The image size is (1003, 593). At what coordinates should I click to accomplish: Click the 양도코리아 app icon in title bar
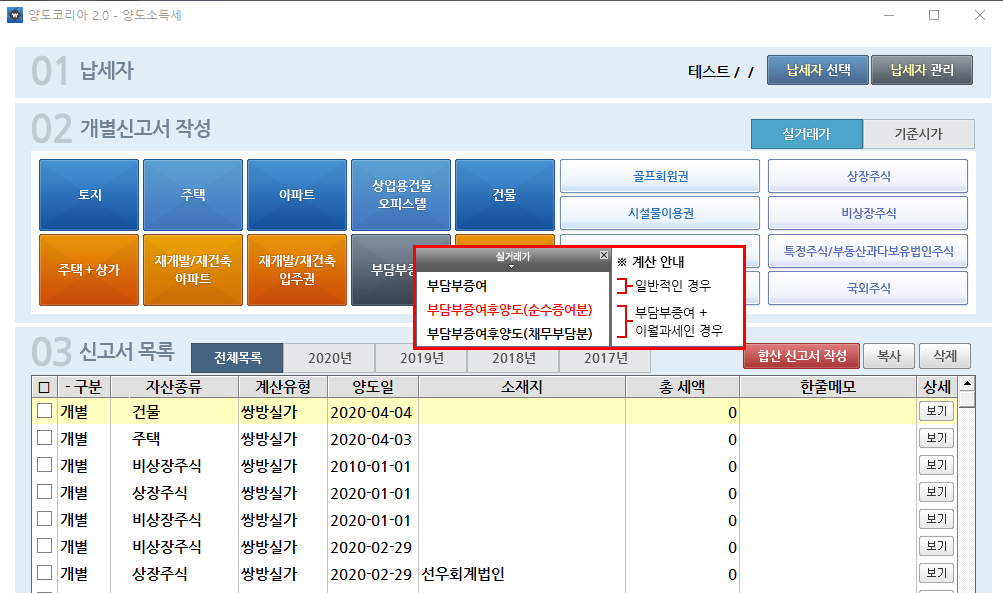(x=14, y=15)
